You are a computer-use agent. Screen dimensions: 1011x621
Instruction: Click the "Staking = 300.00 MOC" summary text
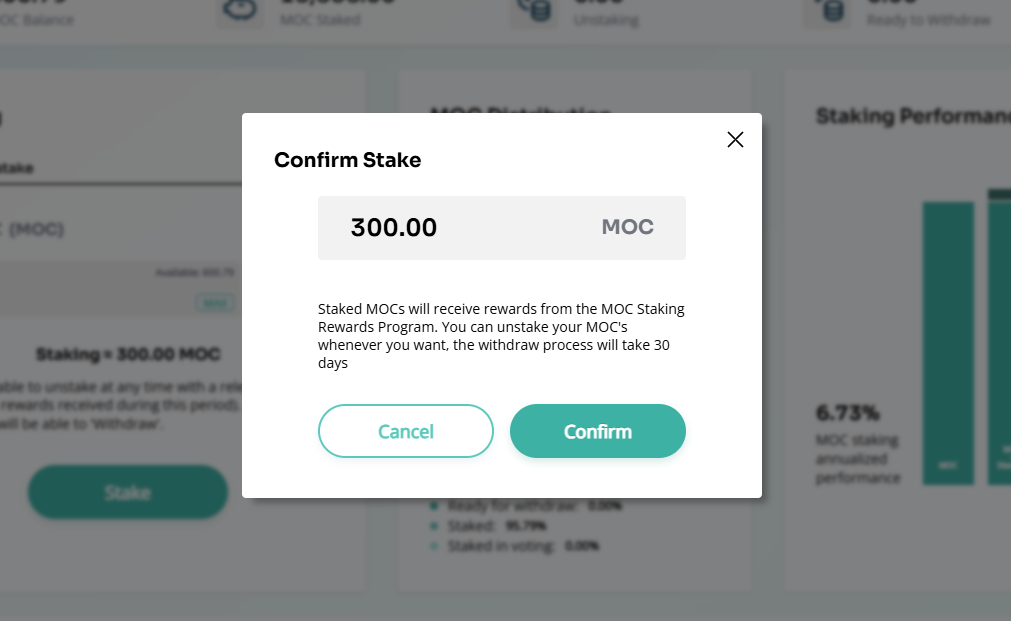click(128, 354)
